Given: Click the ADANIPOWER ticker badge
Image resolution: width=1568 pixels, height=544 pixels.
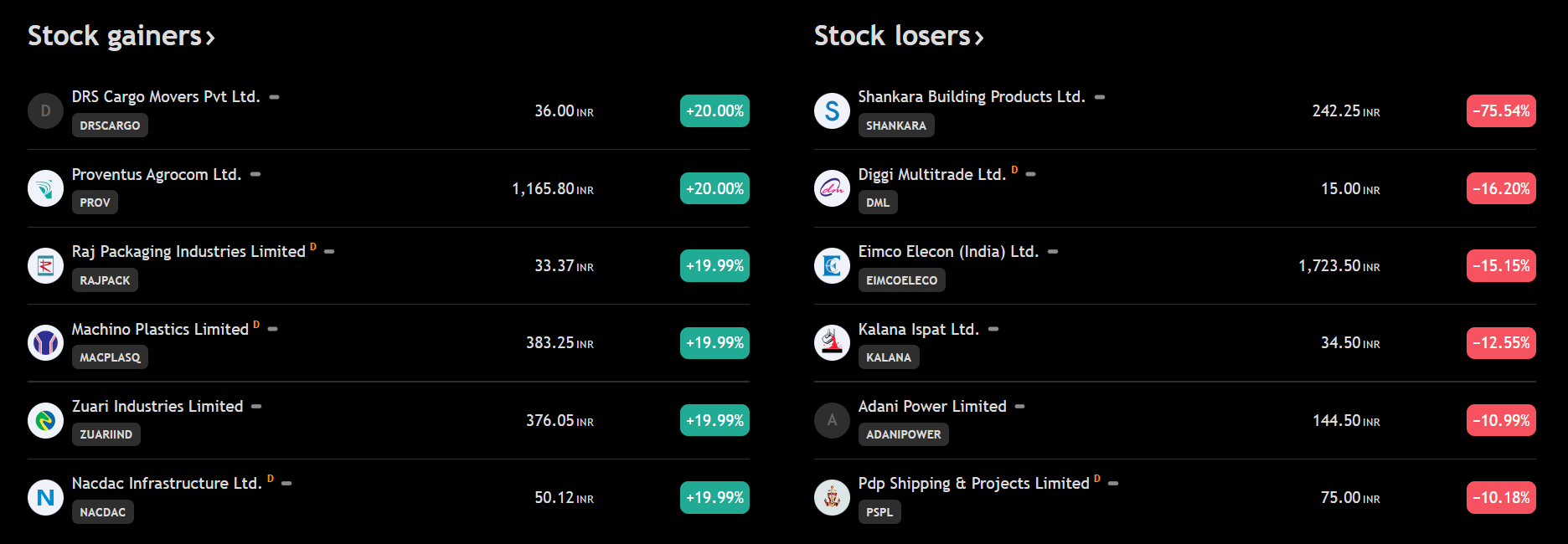Looking at the screenshot, I should pos(903,434).
